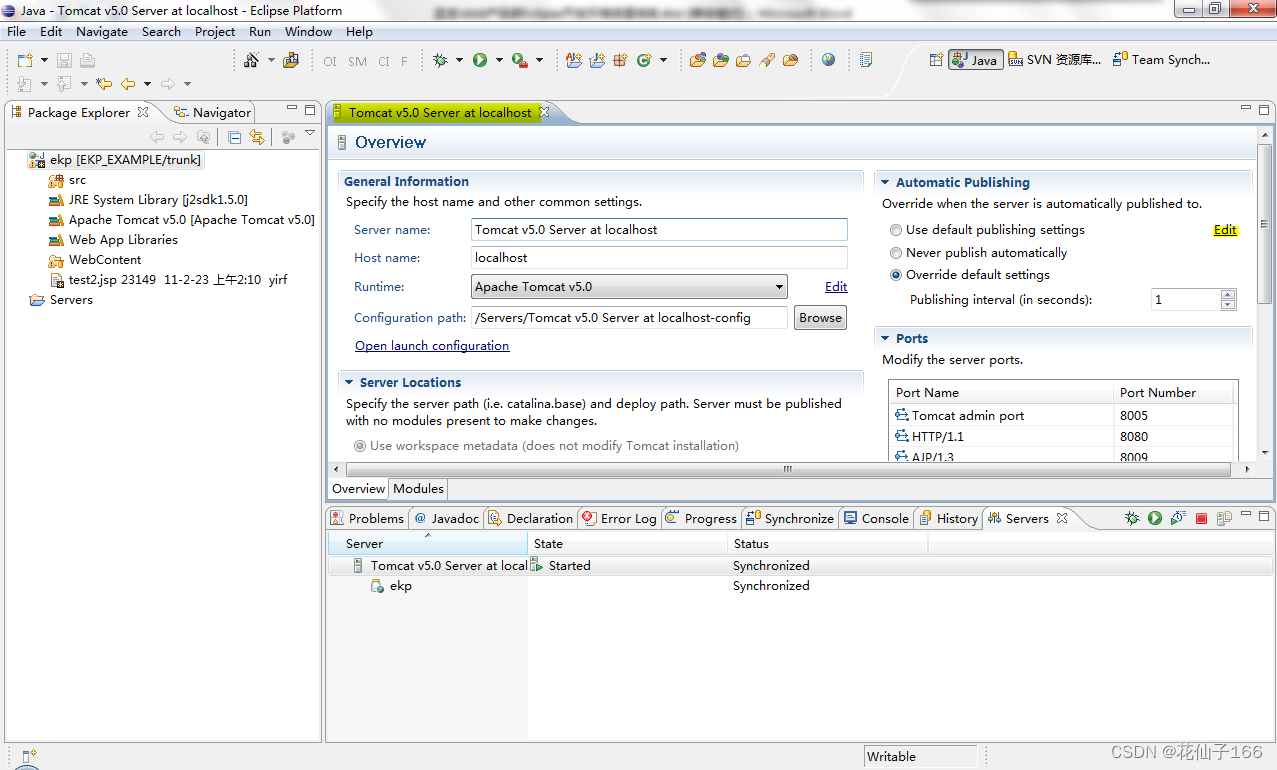Click the Open Perspective icon
Viewport: 1277px width, 770px height.
tap(936, 60)
